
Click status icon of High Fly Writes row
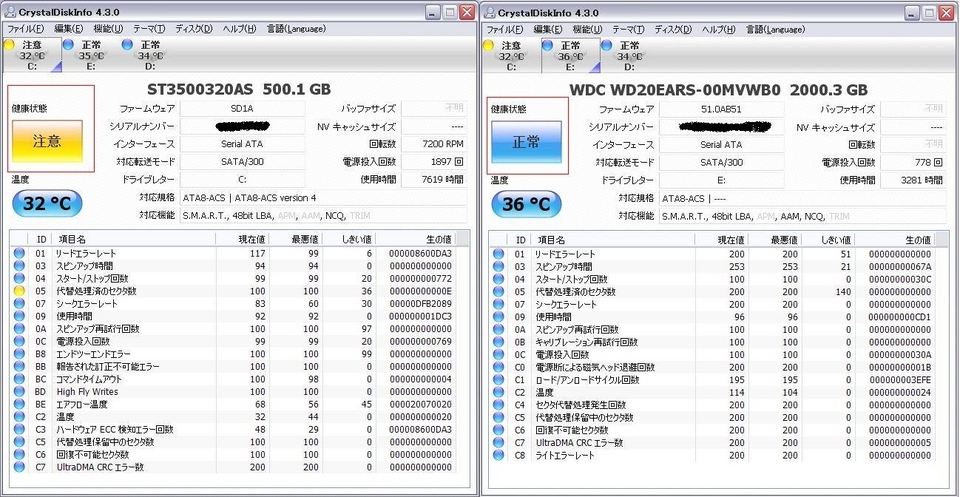[19, 392]
